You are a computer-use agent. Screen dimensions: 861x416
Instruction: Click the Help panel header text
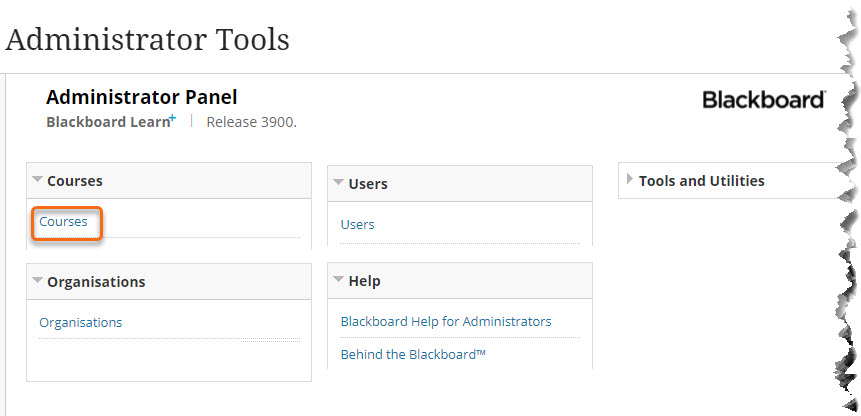click(x=365, y=281)
